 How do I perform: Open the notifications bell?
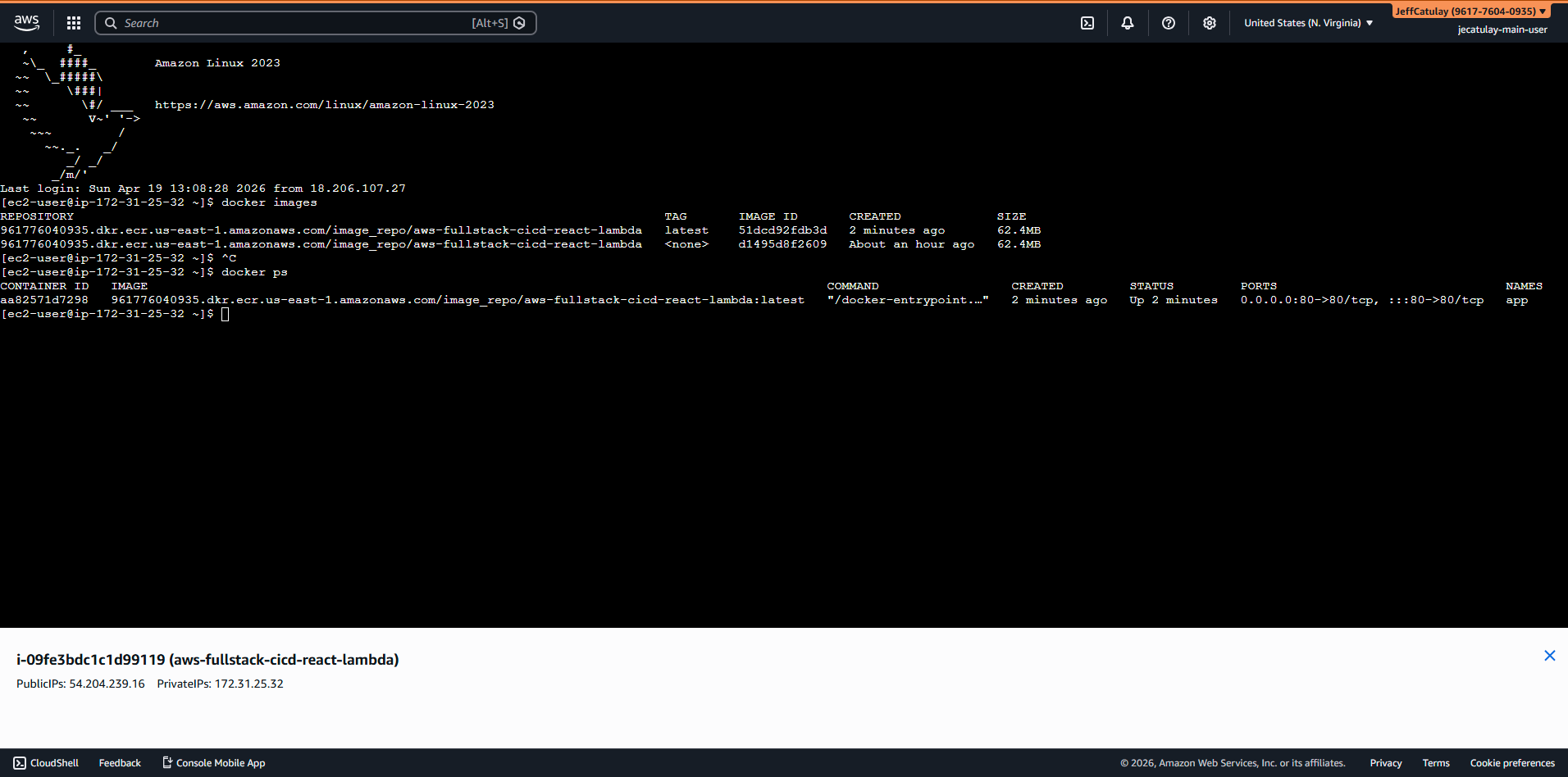pyautogui.click(x=1128, y=23)
